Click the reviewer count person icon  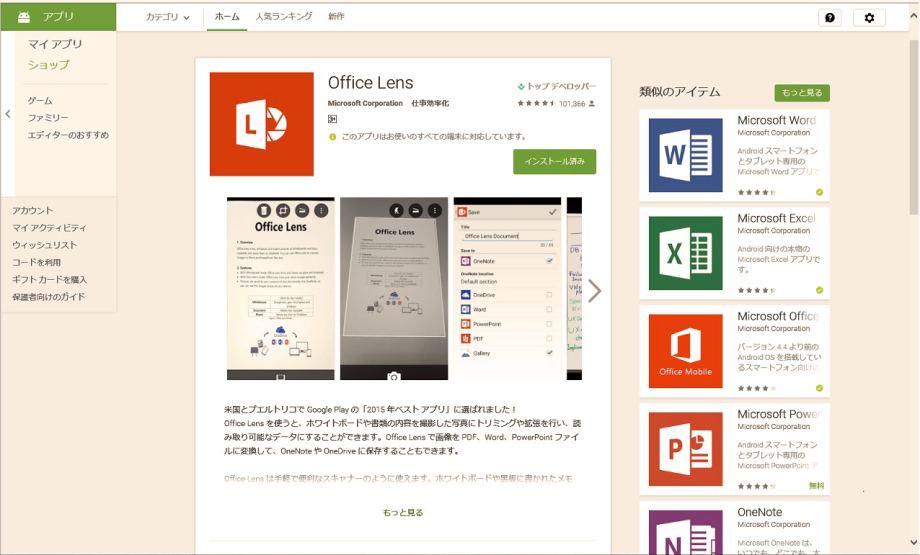click(591, 104)
